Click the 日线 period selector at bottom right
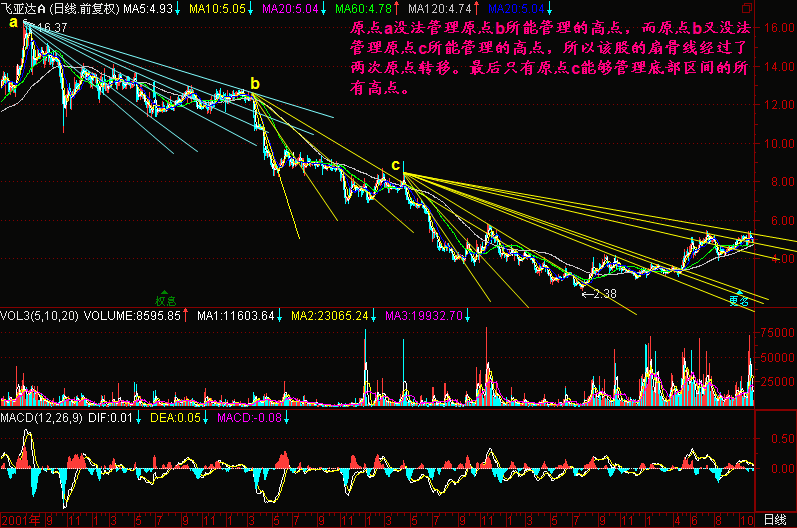 (x=774, y=520)
